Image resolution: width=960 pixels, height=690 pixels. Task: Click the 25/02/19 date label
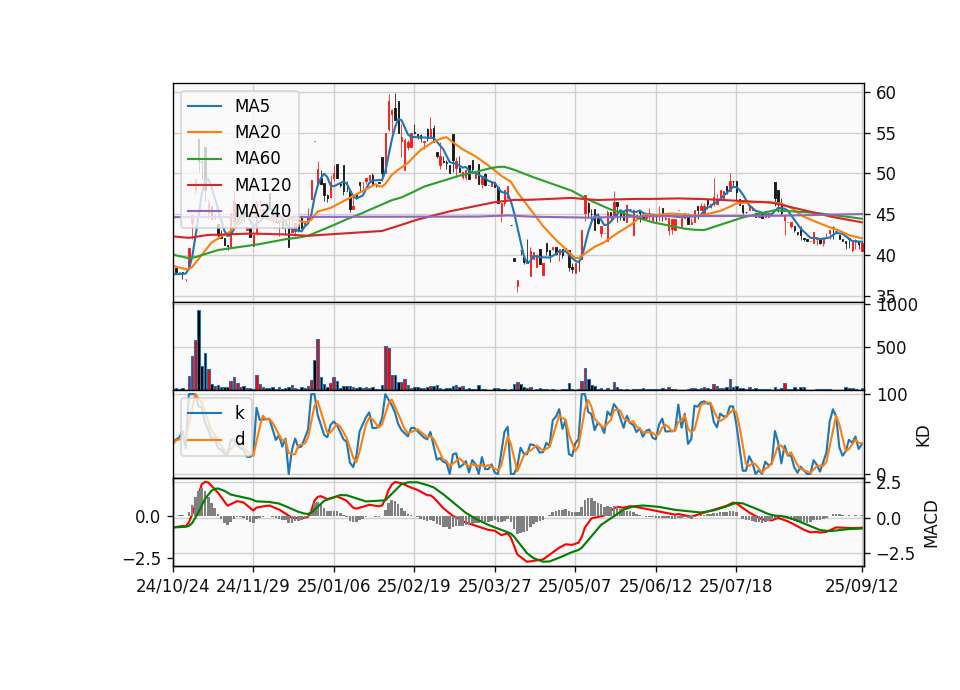(x=414, y=586)
